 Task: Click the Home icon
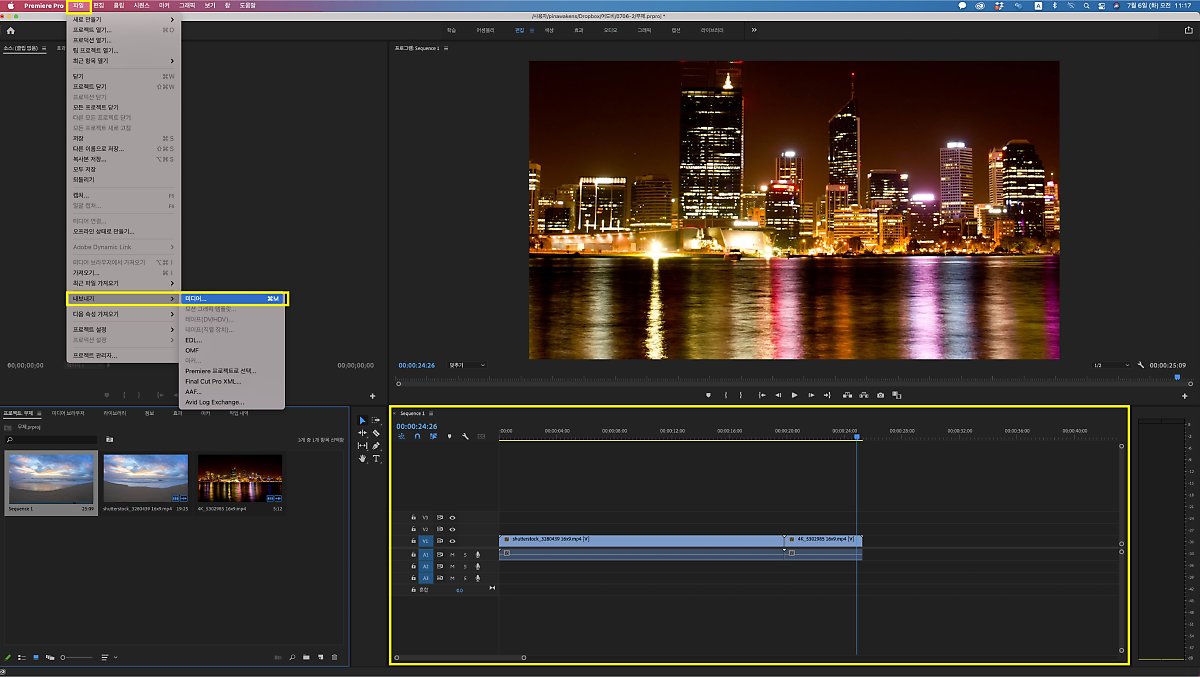click(11, 30)
